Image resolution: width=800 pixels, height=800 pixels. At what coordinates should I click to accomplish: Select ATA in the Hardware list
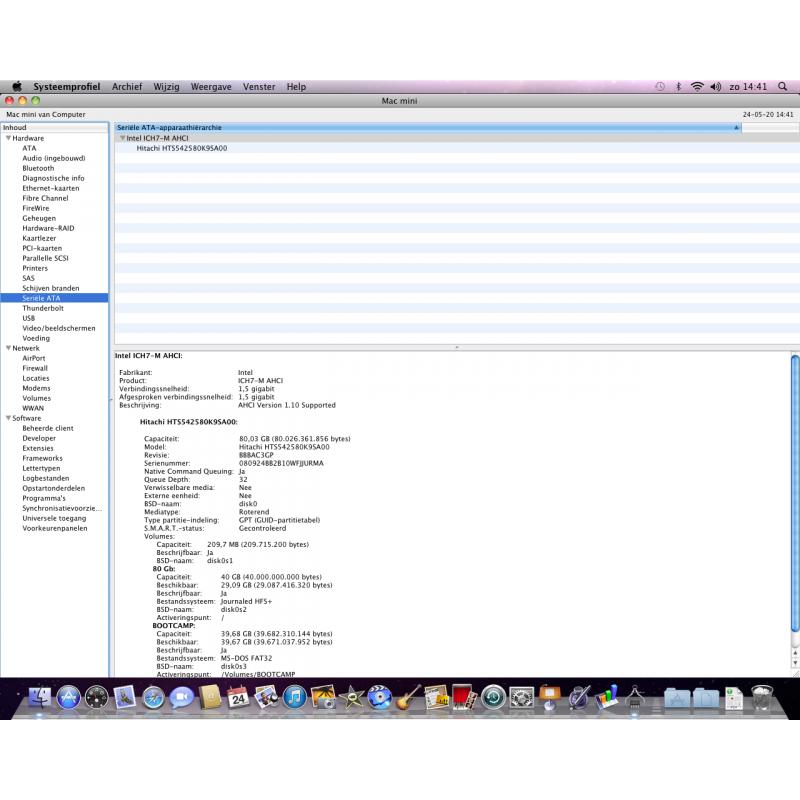point(29,148)
